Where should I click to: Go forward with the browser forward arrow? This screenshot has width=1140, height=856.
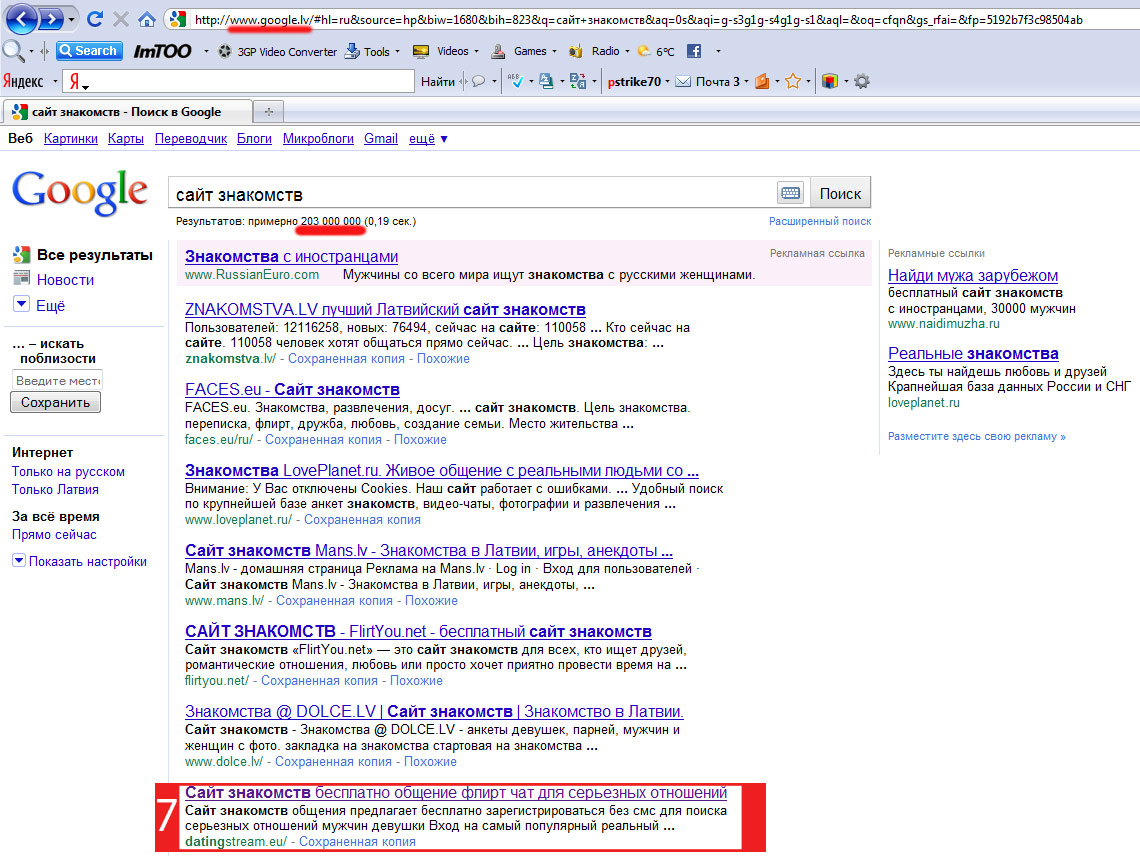[x=50, y=18]
